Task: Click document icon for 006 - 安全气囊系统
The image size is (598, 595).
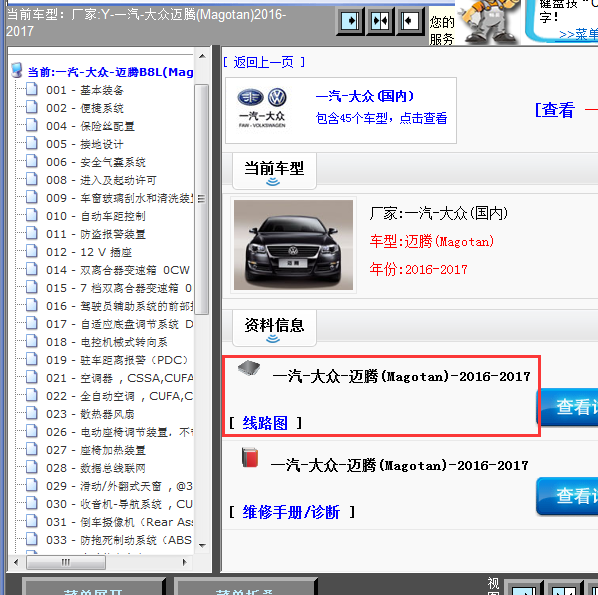Action: click(32, 161)
